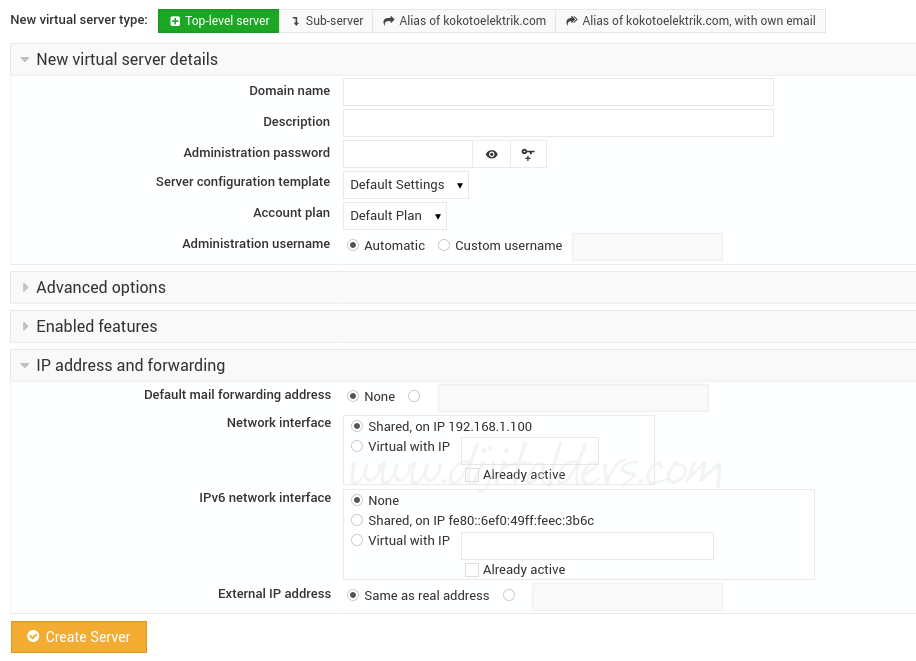Check Already active under IPv6 network interface

472,570
